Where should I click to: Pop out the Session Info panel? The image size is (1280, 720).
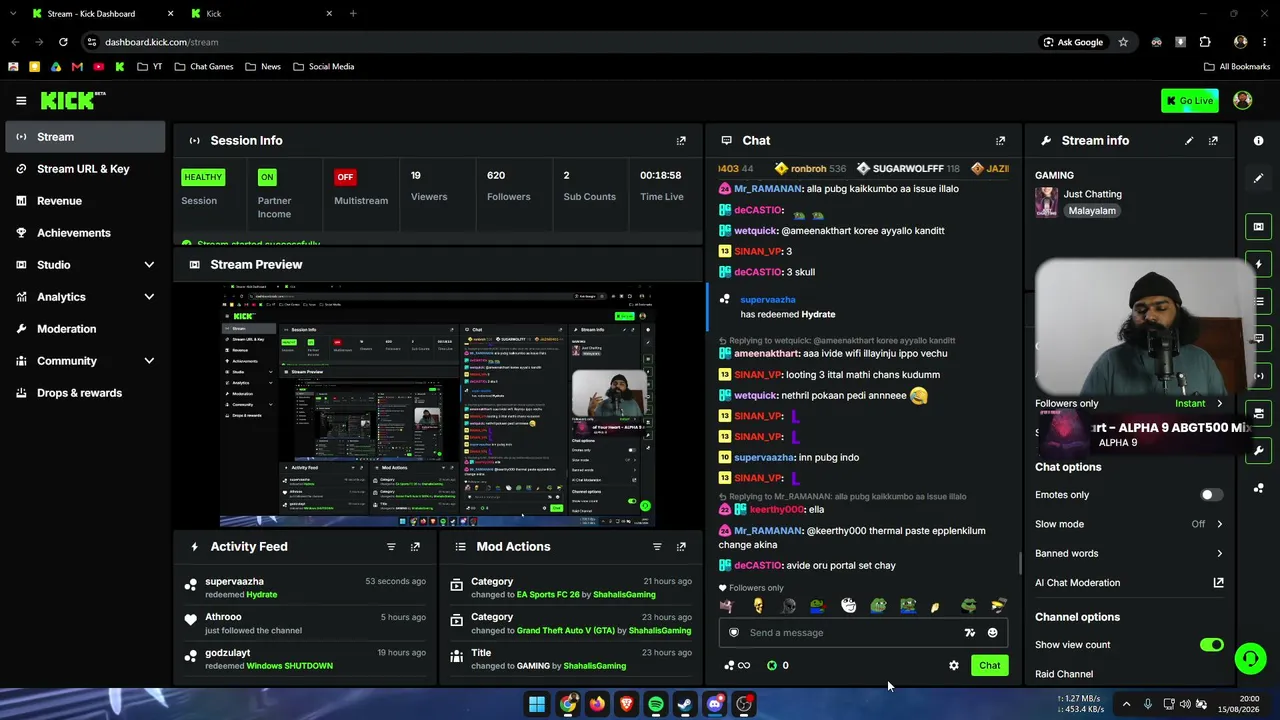[x=681, y=141]
